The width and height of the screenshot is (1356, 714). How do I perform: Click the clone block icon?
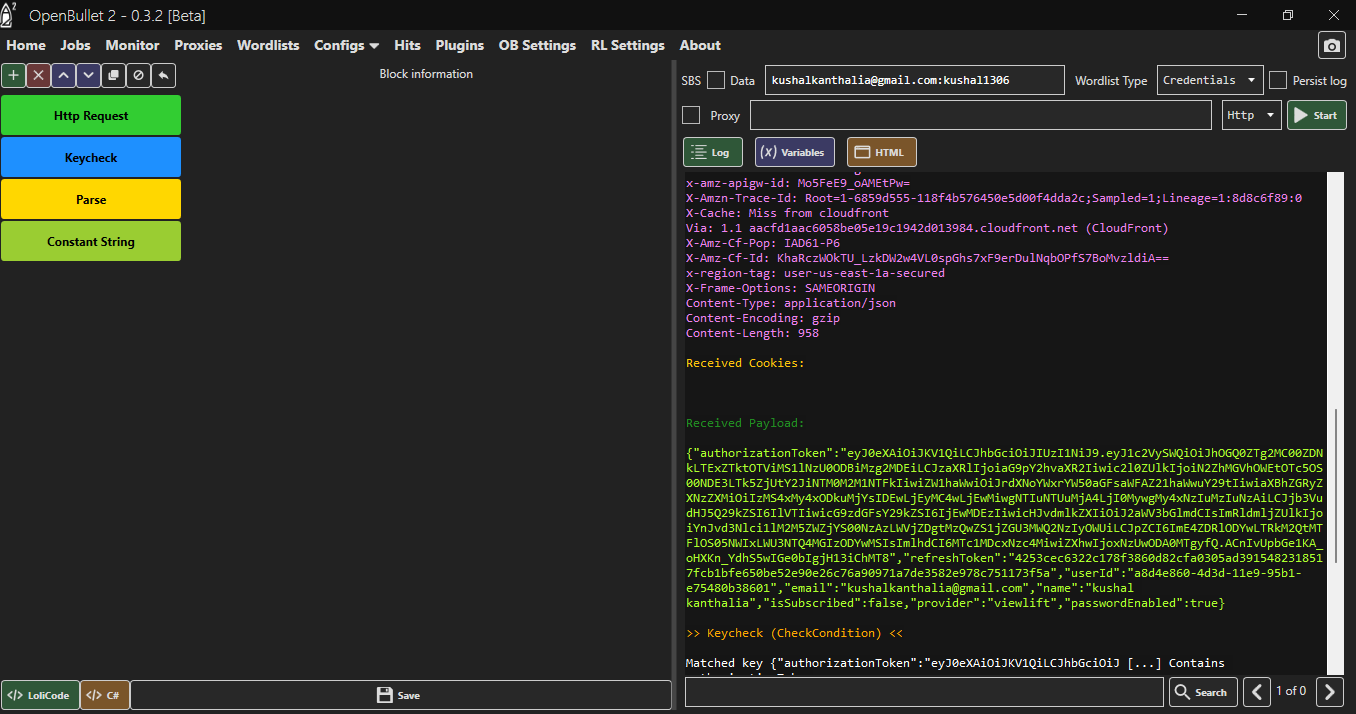(113, 75)
